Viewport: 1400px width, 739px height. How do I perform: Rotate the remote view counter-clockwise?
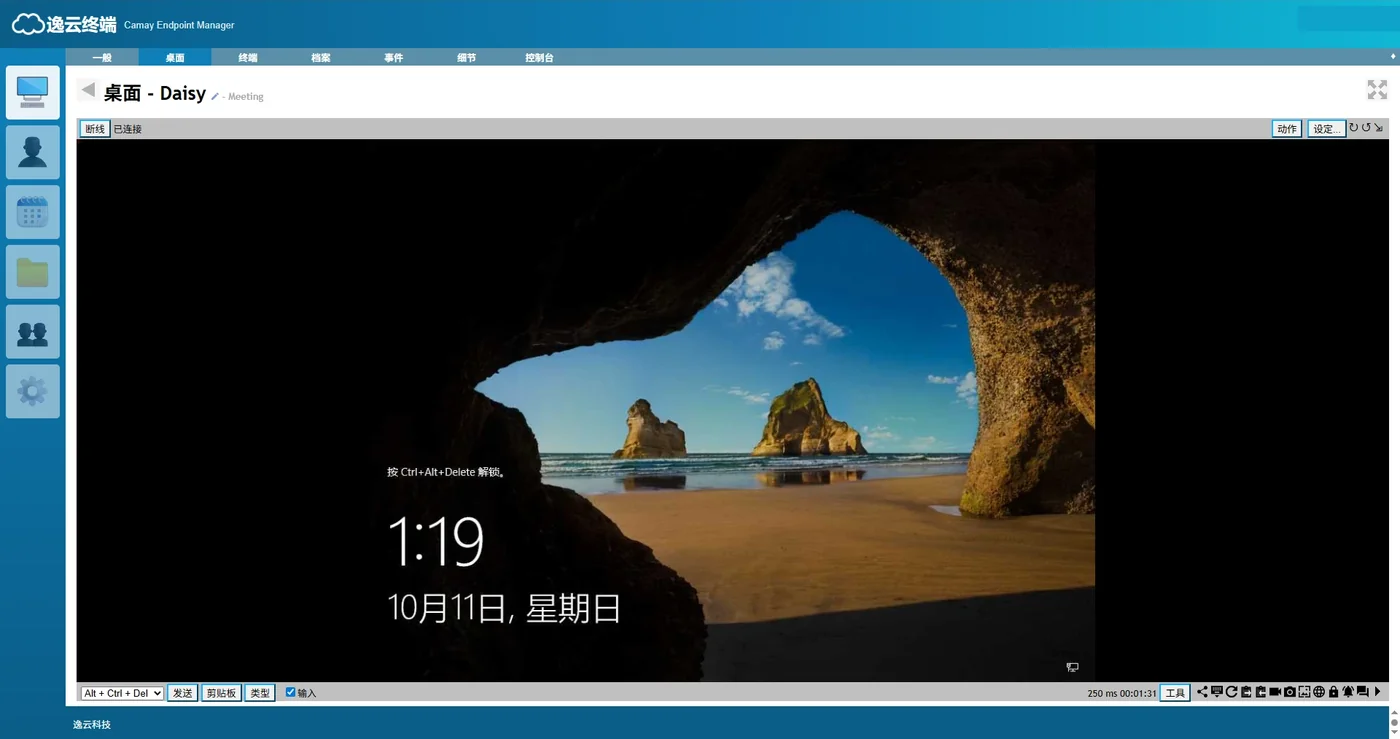[x=1366, y=128]
